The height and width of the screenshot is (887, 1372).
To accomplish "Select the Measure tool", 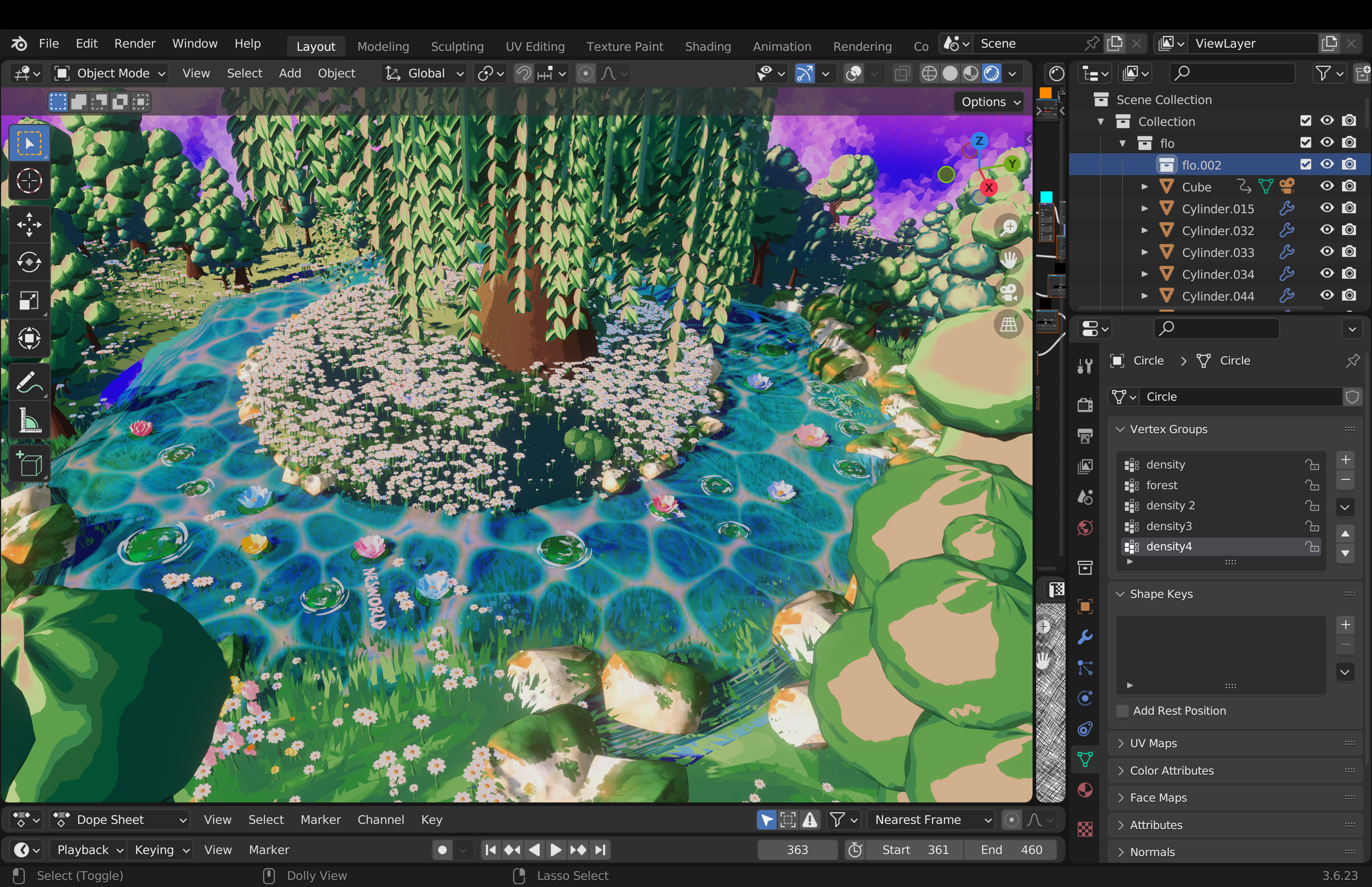I will point(29,420).
